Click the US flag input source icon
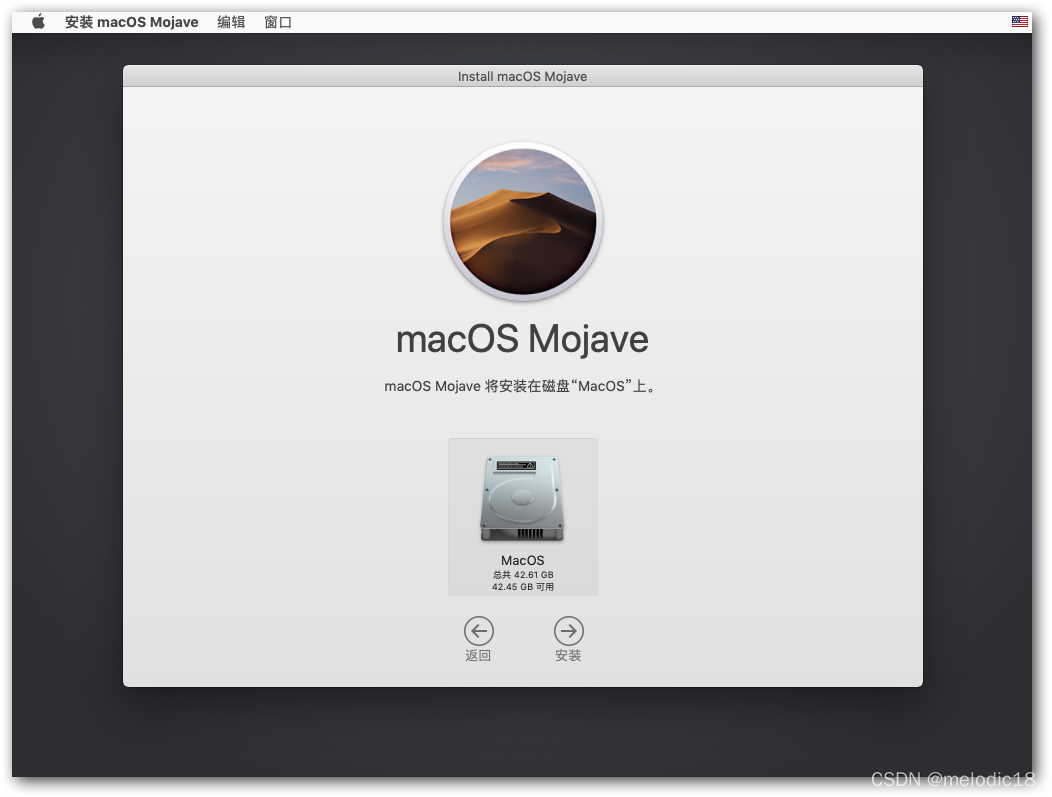The image size is (1052, 797). tap(1019, 21)
